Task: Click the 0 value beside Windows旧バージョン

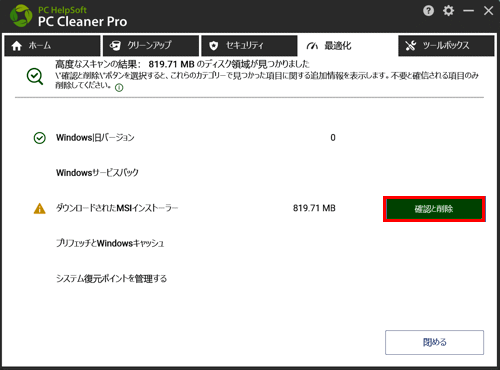Action: coord(333,138)
